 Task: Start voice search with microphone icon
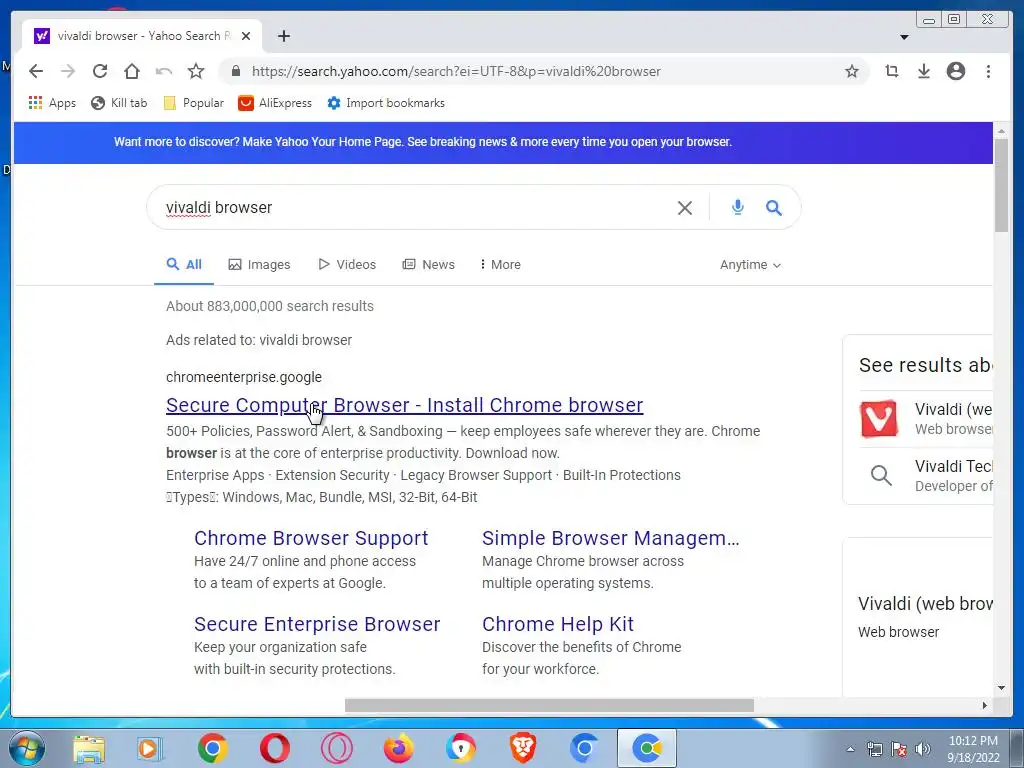tap(737, 207)
